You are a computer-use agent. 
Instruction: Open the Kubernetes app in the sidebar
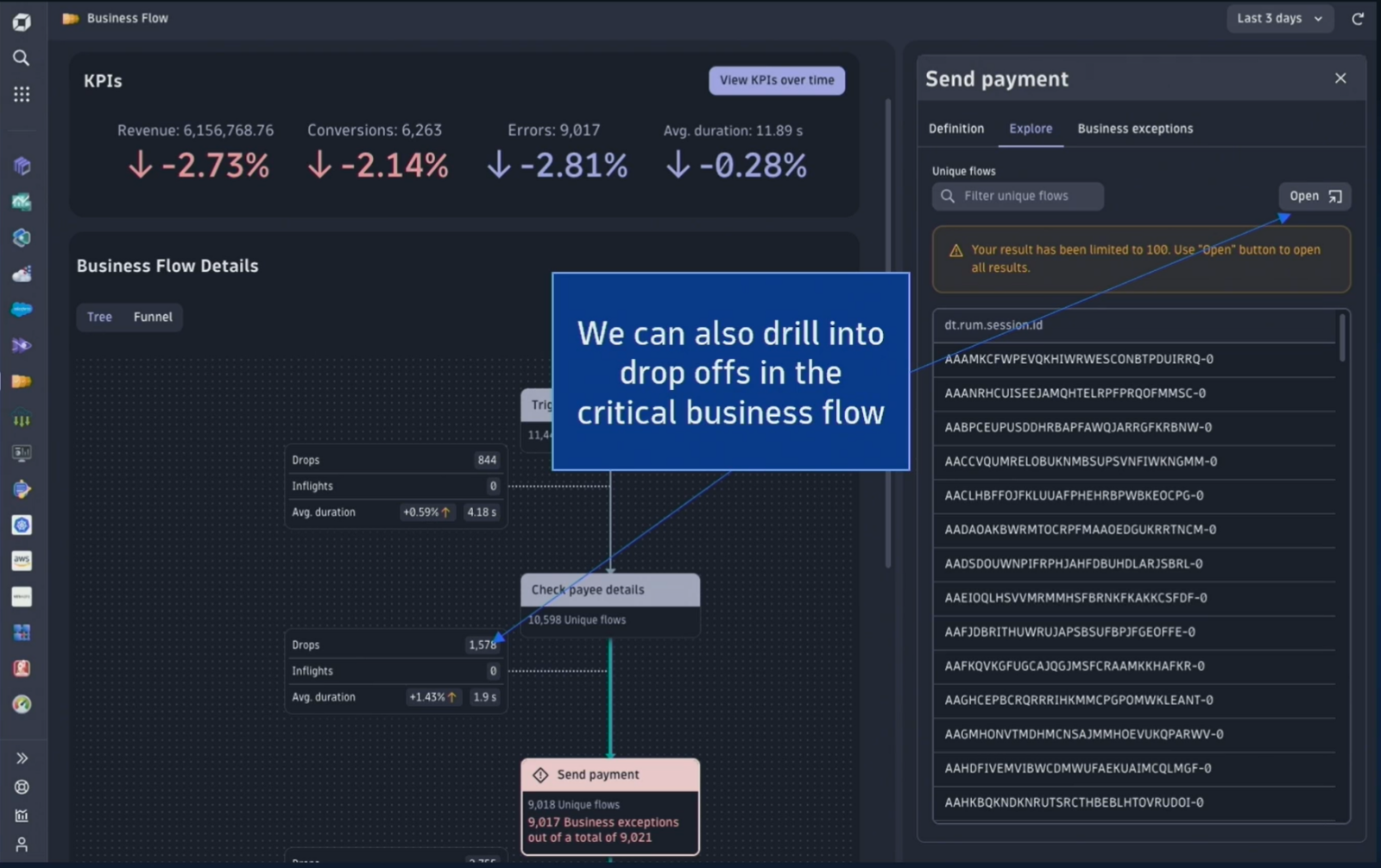click(22, 525)
